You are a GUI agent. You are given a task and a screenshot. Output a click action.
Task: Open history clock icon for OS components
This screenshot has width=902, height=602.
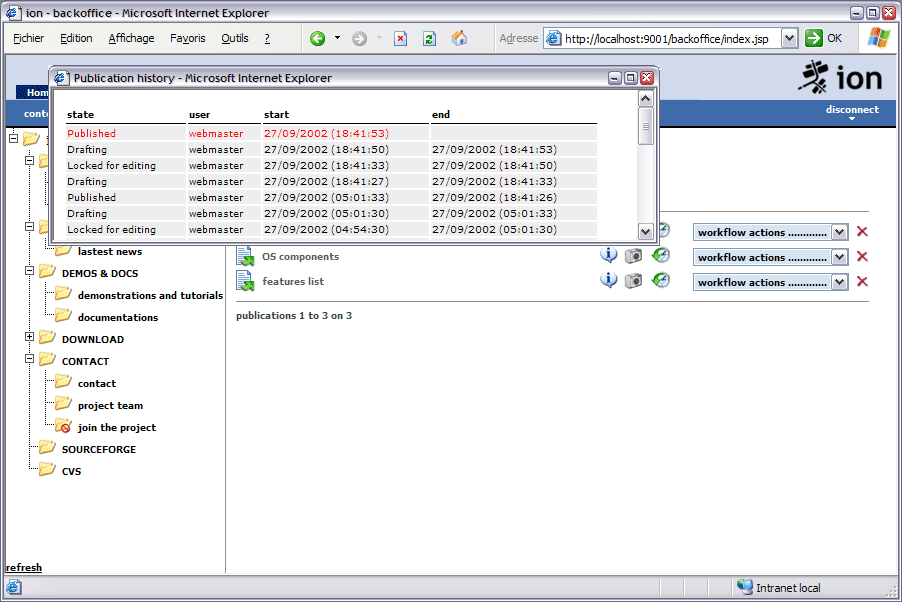coord(661,255)
